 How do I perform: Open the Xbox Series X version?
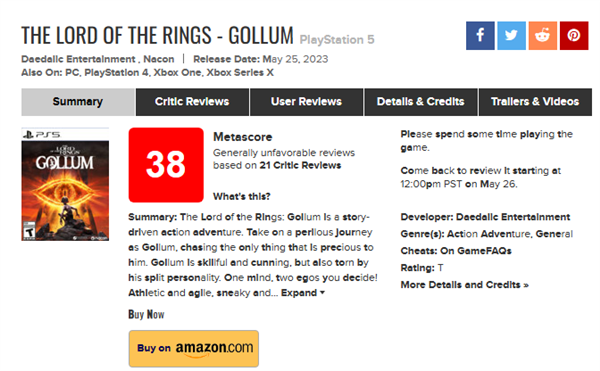(x=240, y=73)
